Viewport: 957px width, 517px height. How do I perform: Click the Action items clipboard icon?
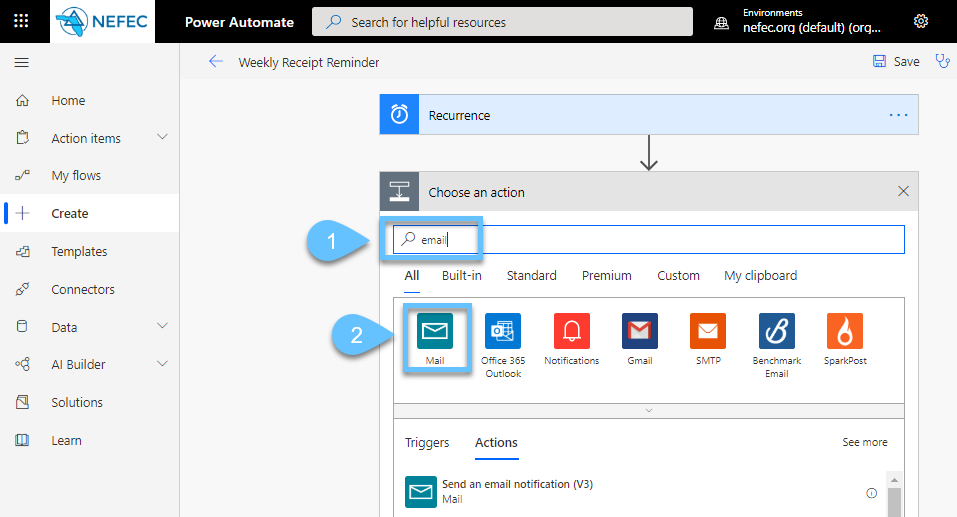click(22, 138)
